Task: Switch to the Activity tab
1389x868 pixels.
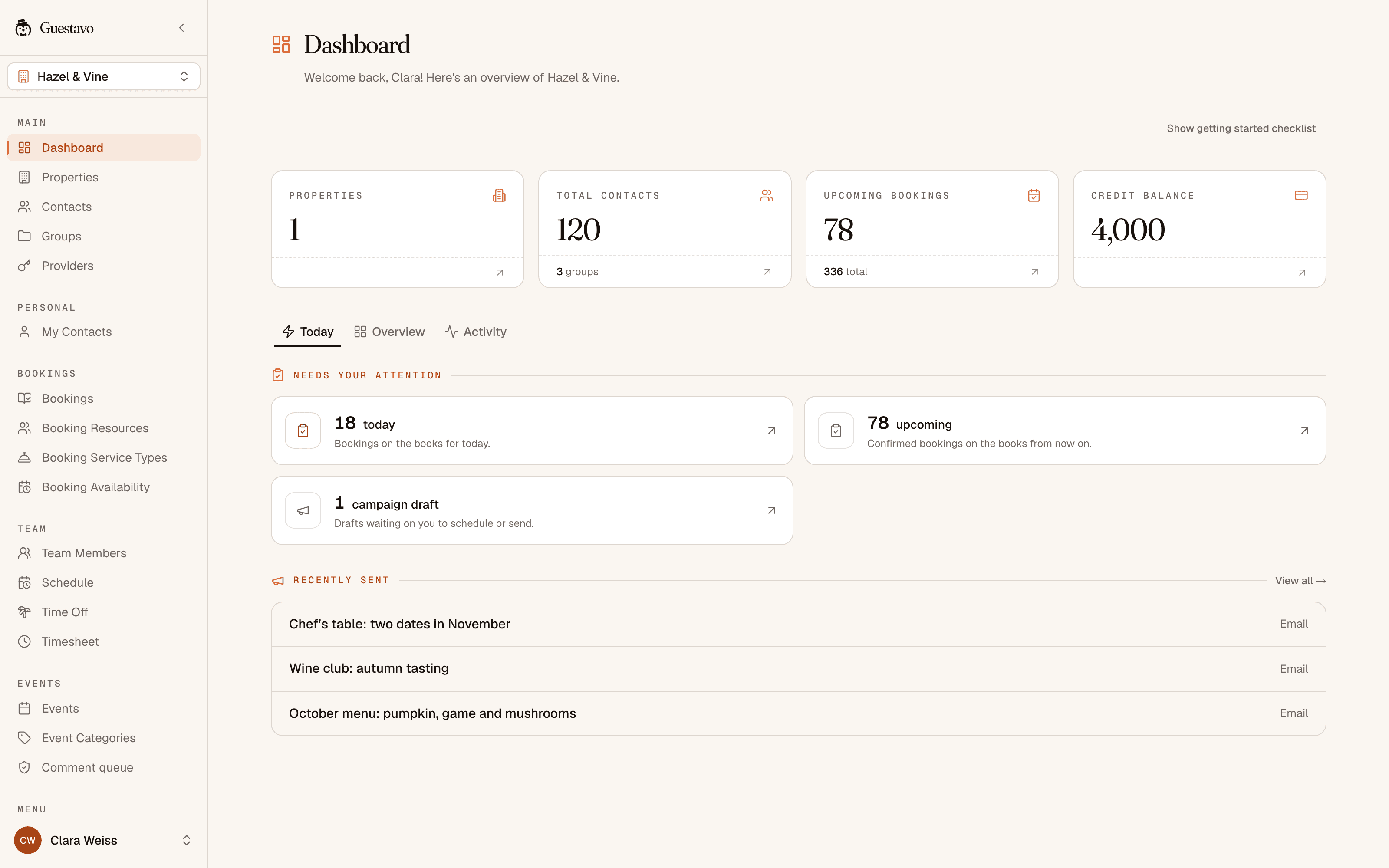Action: point(476,332)
